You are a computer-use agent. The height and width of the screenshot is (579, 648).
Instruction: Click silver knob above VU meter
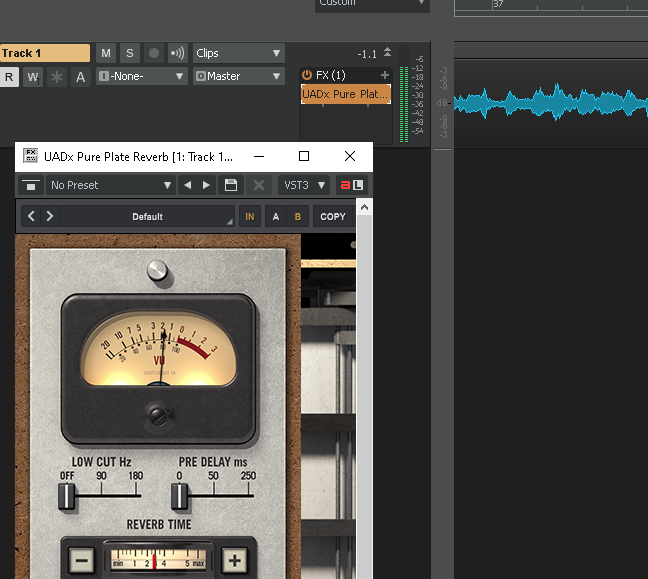157,271
